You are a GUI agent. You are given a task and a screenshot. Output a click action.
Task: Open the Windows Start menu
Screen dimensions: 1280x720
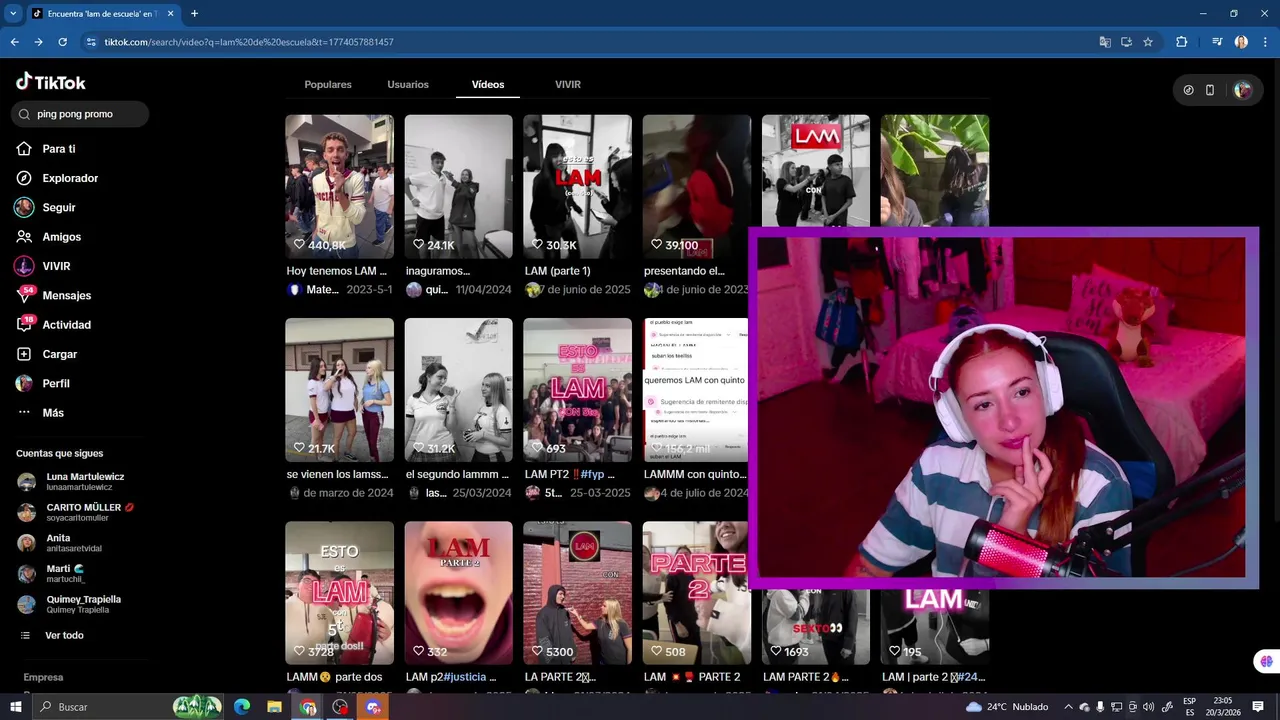point(15,707)
